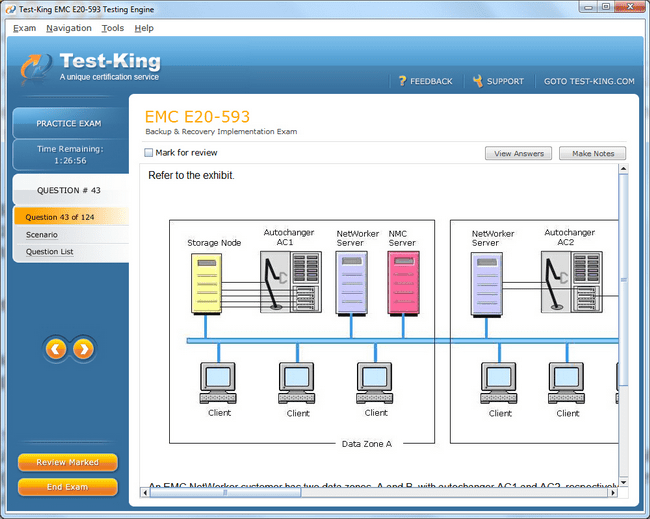Click the Review Marked button

tap(68, 462)
